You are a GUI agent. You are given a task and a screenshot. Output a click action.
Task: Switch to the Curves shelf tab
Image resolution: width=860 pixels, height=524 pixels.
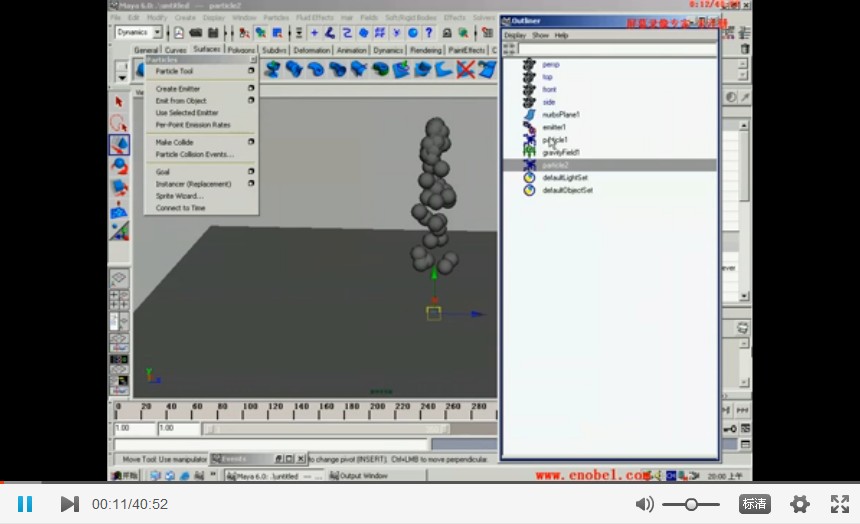point(176,50)
